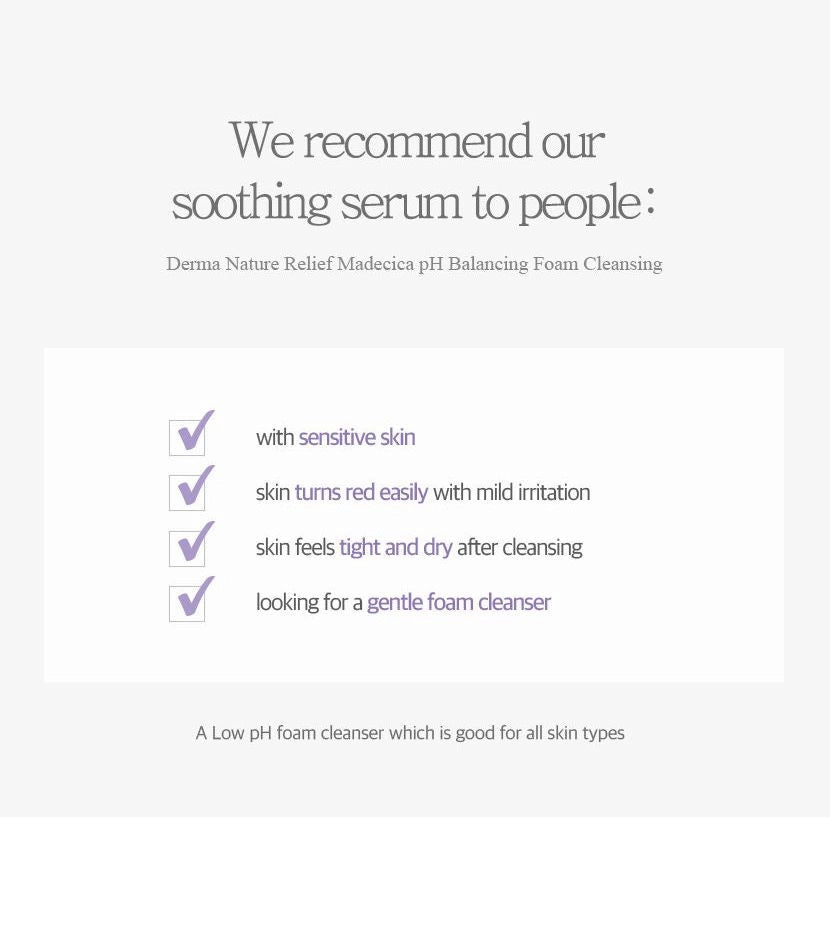830x948 pixels.
Task: Check the box beside "tight and dry"
Action: point(187,548)
